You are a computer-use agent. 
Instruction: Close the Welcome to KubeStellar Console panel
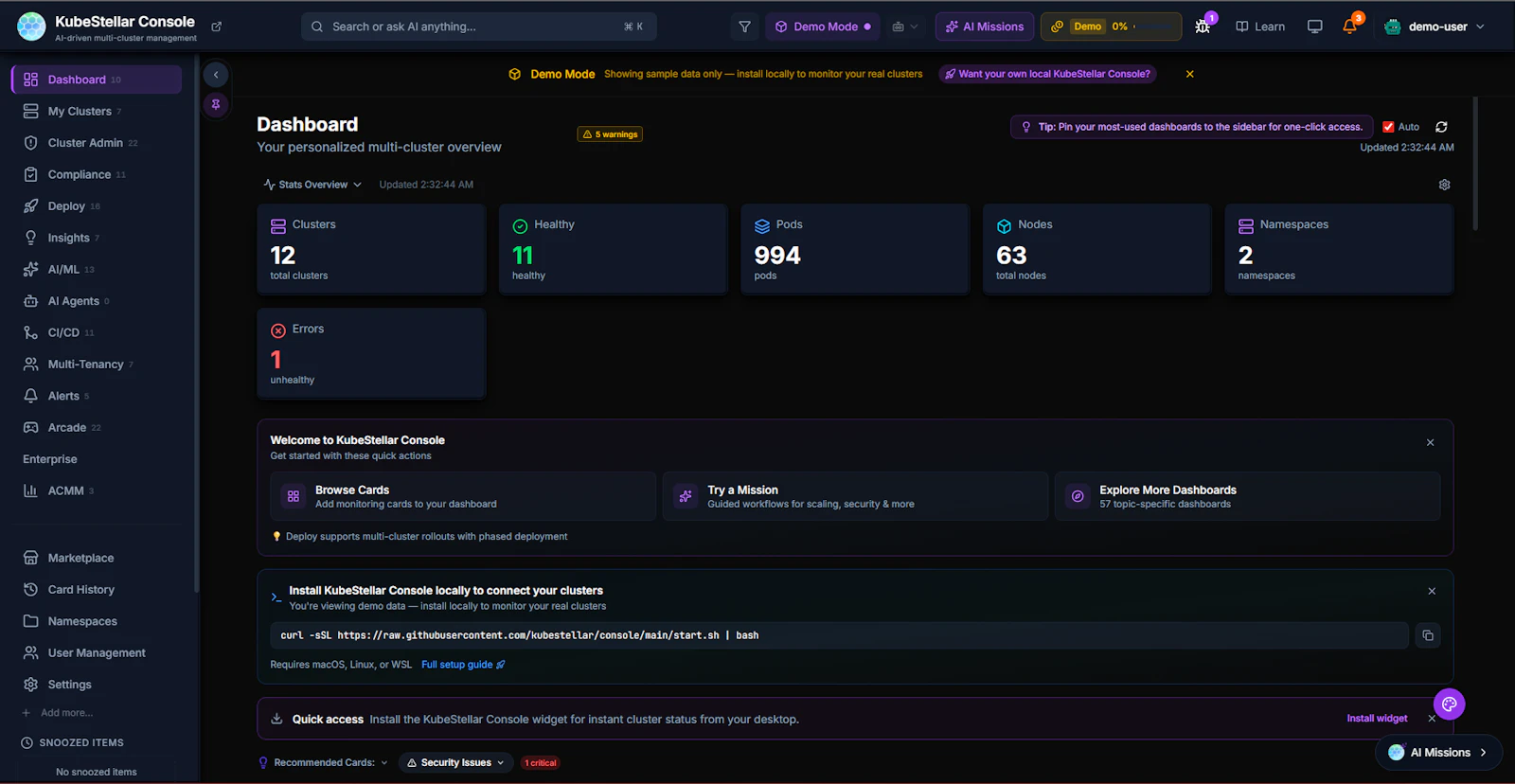point(1430,443)
